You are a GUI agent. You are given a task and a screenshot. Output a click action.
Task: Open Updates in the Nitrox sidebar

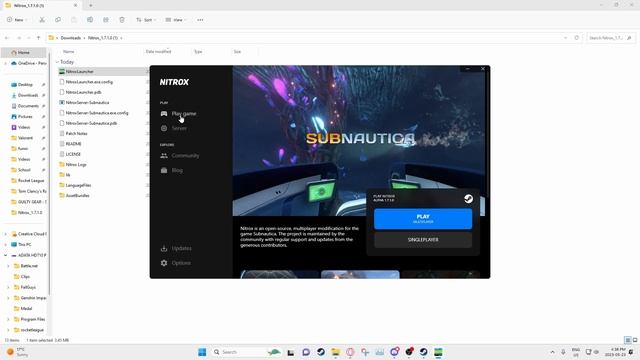pyautogui.click(x=176, y=248)
